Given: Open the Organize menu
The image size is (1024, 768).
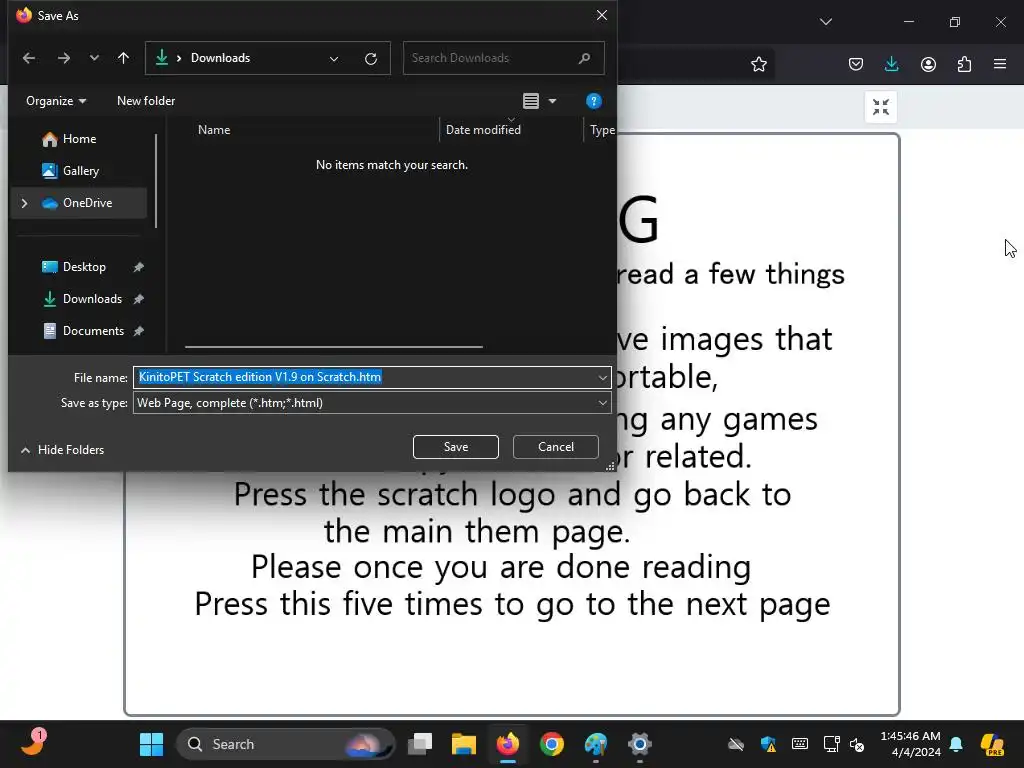Looking at the screenshot, I should tap(56, 101).
